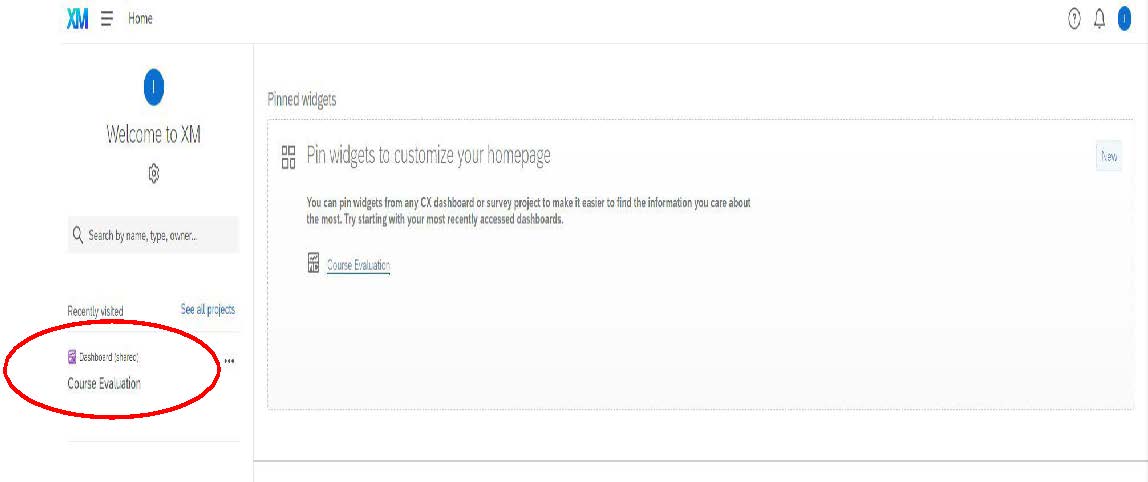Viewport: 1148px width, 482px height.
Task: Open Course Evaluation from Recently visited
Action: pyautogui.click(x=104, y=384)
